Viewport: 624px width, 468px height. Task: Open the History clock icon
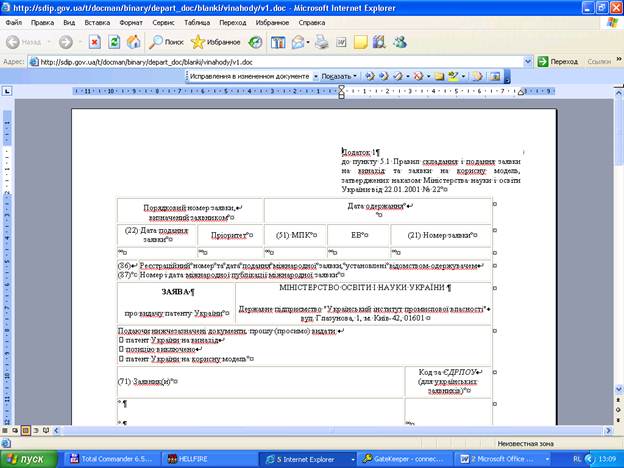(255, 42)
